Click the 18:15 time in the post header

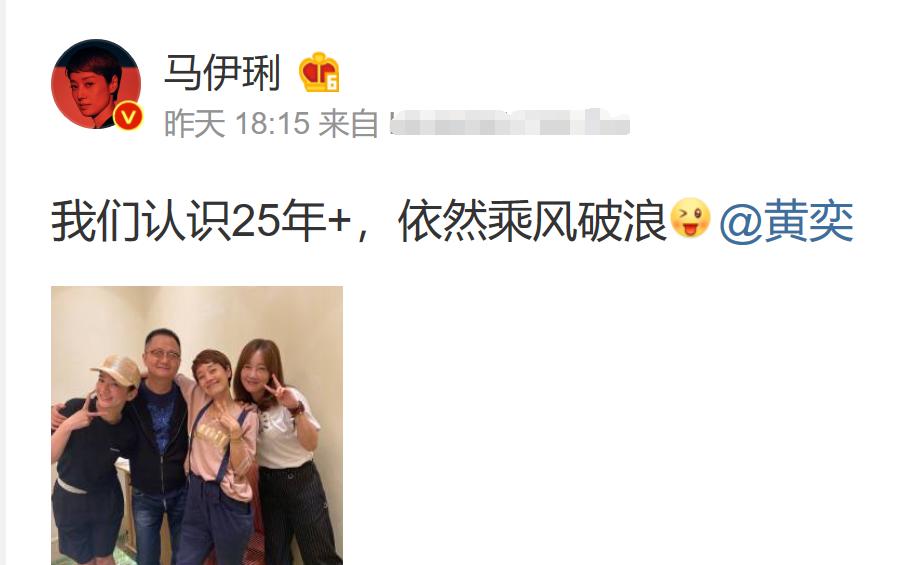(x=273, y=124)
